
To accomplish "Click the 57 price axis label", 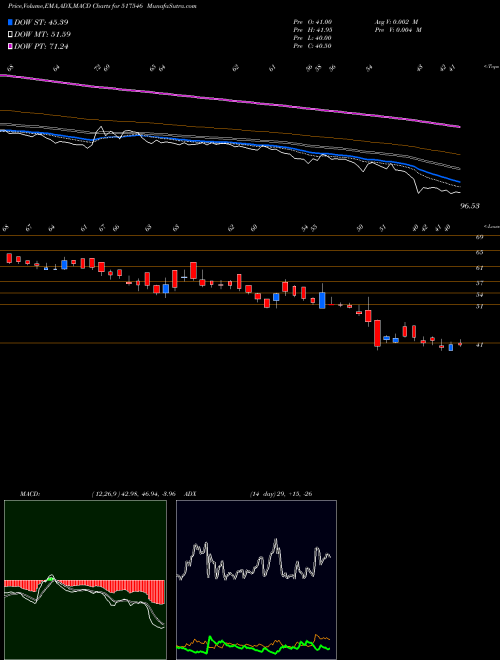I will [479, 283].
